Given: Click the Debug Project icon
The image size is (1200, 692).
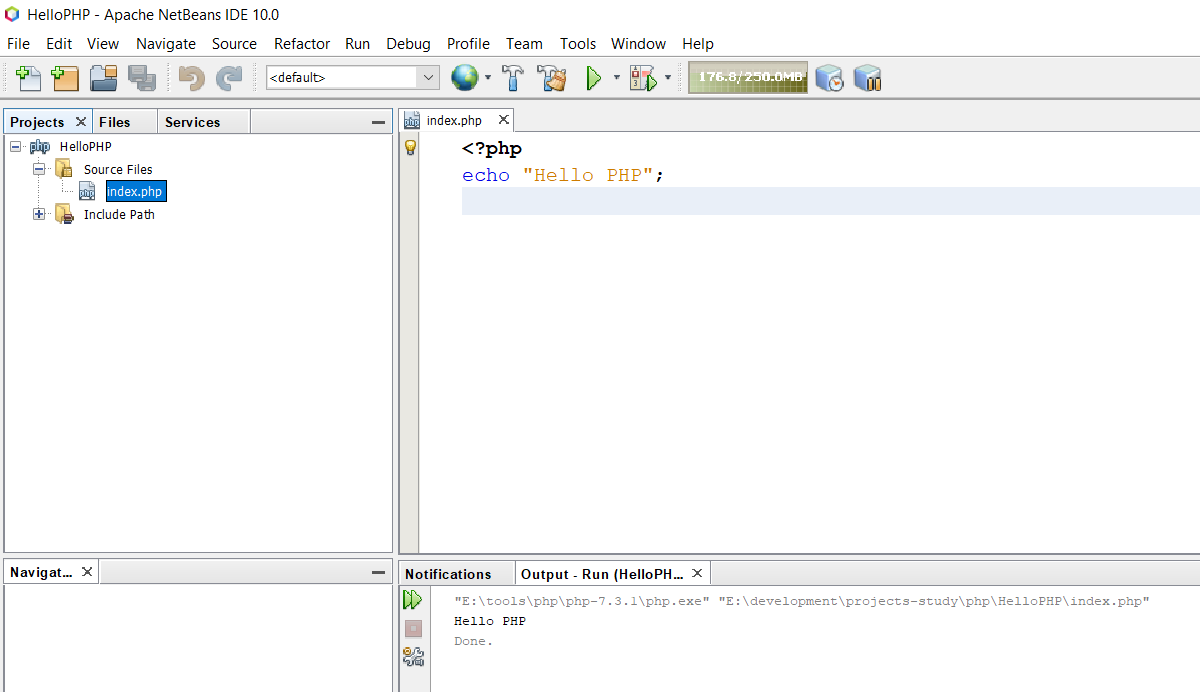Looking at the screenshot, I should click(x=643, y=78).
